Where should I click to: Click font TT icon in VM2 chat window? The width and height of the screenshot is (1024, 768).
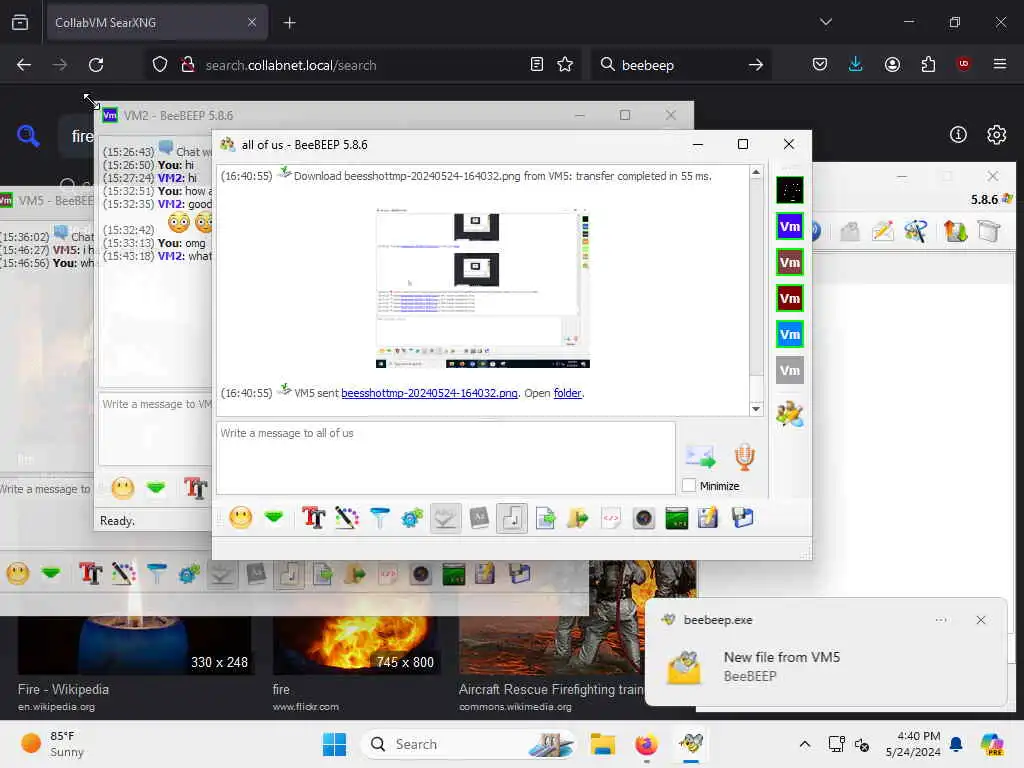click(x=195, y=488)
